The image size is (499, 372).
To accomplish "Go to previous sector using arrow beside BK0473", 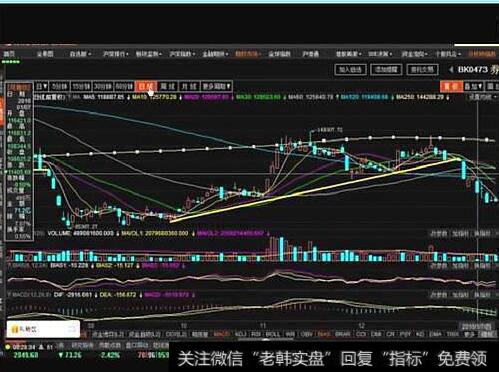I will tap(451, 70).
